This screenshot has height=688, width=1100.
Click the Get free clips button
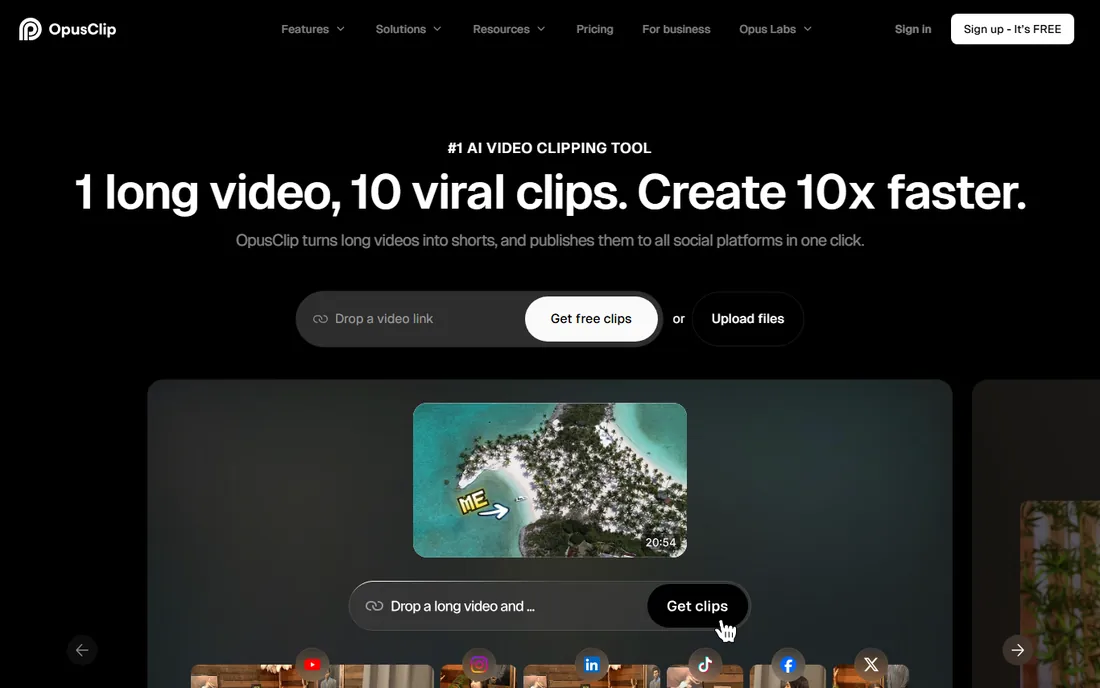[x=591, y=319]
